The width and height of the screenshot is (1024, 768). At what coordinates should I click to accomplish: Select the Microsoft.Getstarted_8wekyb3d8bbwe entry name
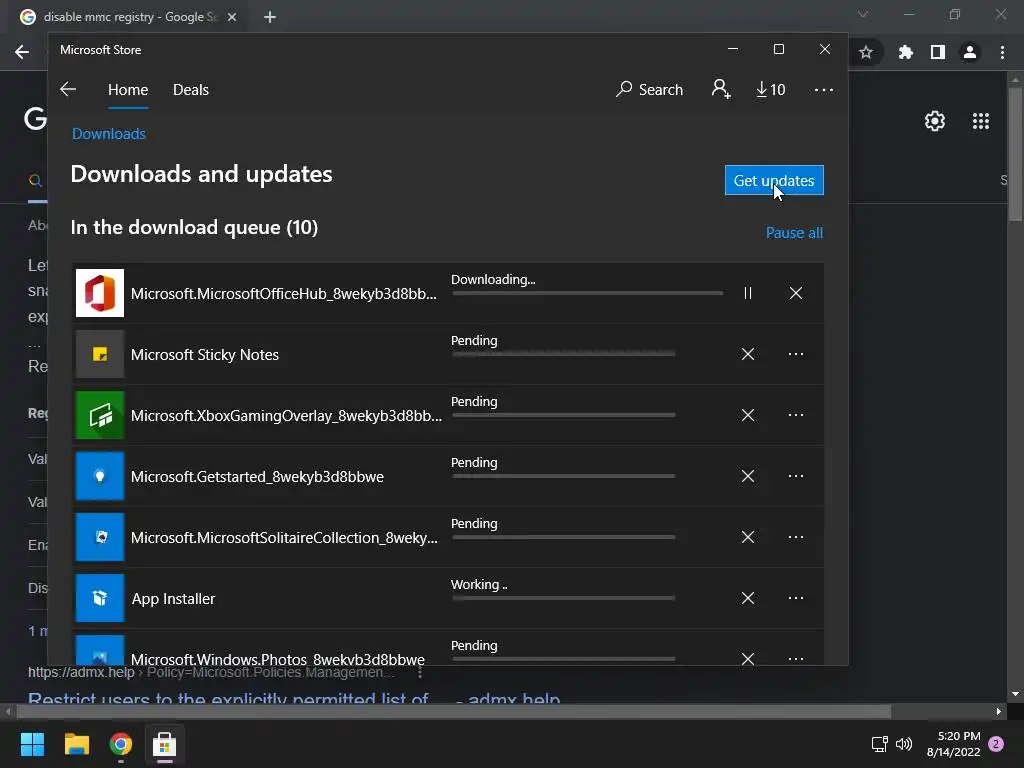(x=257, y=477)
